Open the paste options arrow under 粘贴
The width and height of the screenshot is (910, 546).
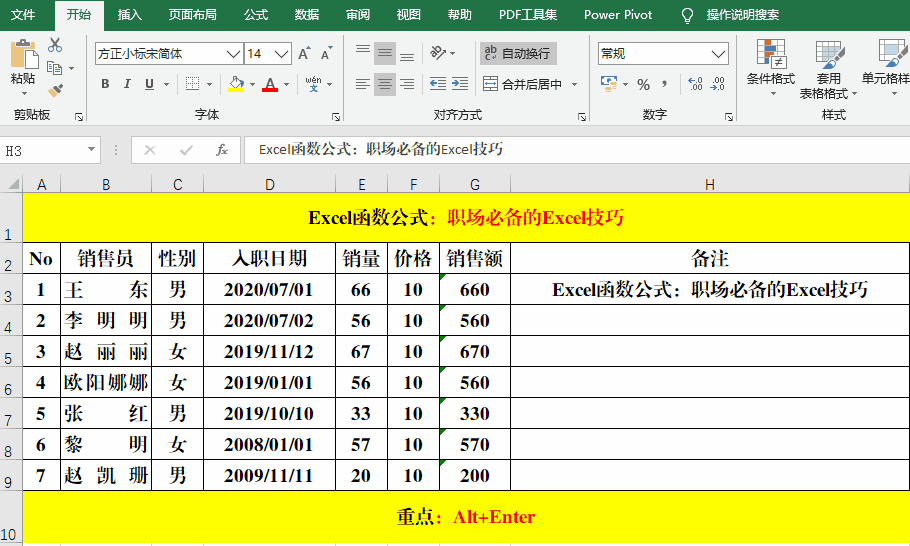tap(24, 93)
